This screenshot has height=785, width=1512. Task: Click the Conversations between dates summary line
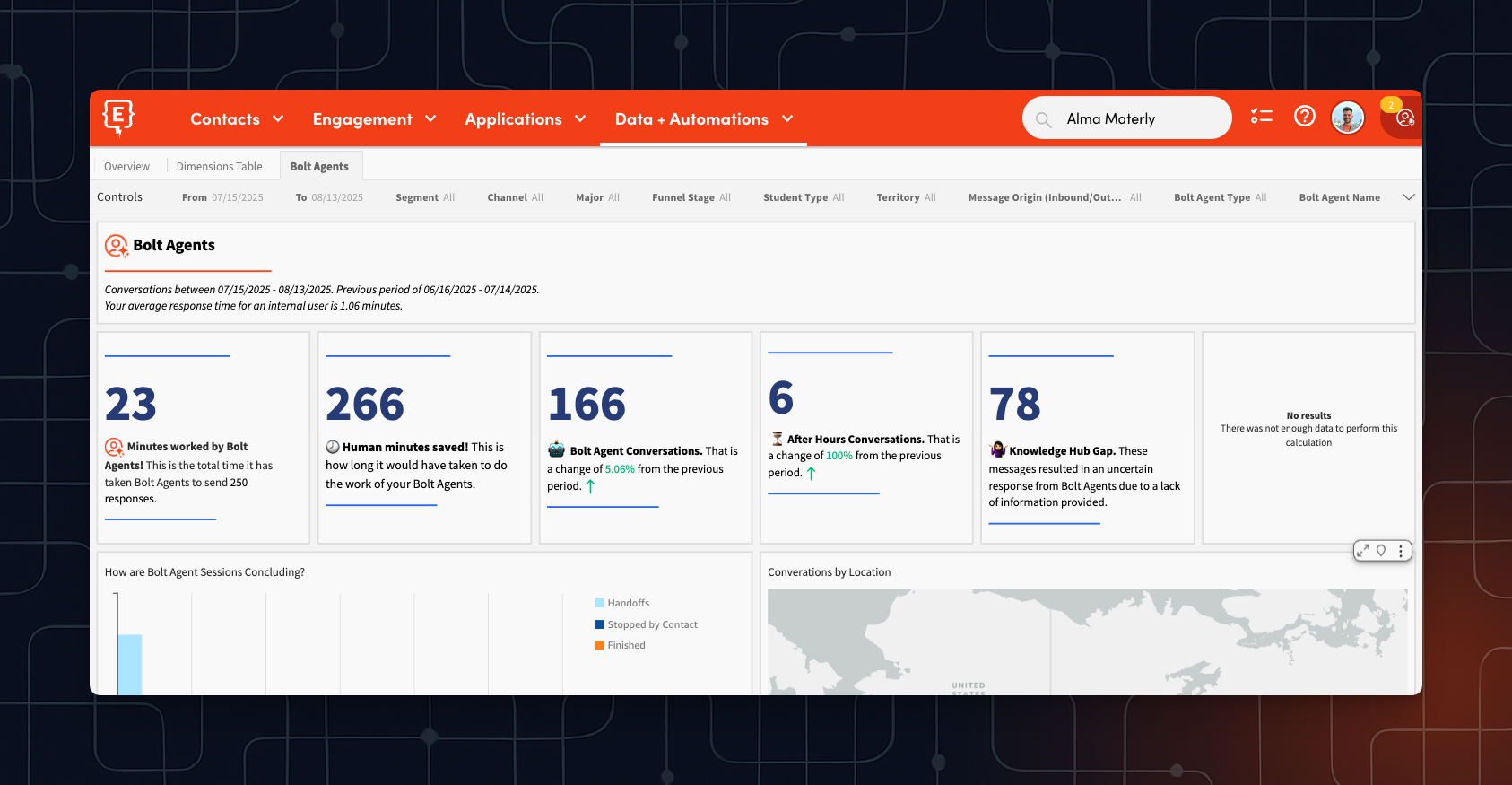pyautogui.click(x=322, y=290)
